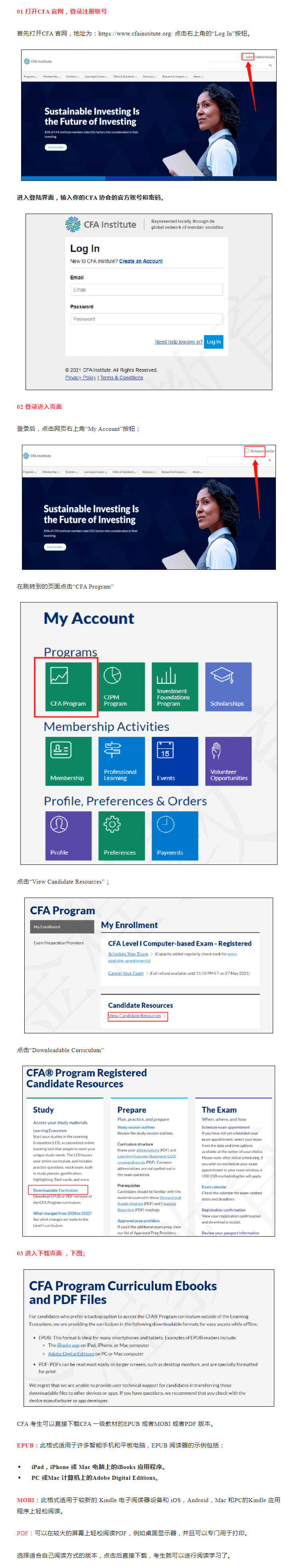Image resolution: width=305 pixels, height=1568 pixels.
Task: Select the Investment Foundations Program tile
Action: pyautogui.click(x=175, y=686)
